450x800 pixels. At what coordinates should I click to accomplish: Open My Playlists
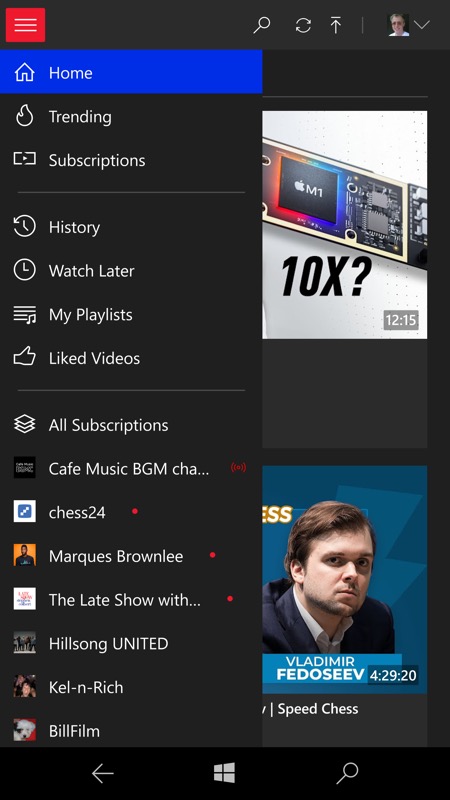pos(131,314)
